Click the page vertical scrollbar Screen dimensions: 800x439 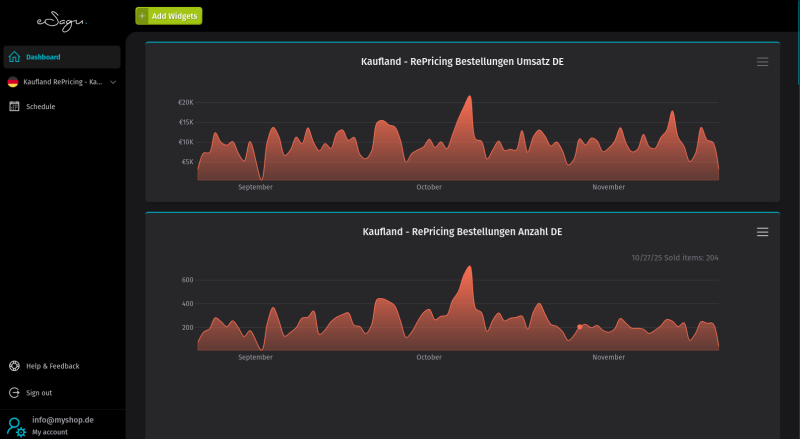tap(798, 42)
